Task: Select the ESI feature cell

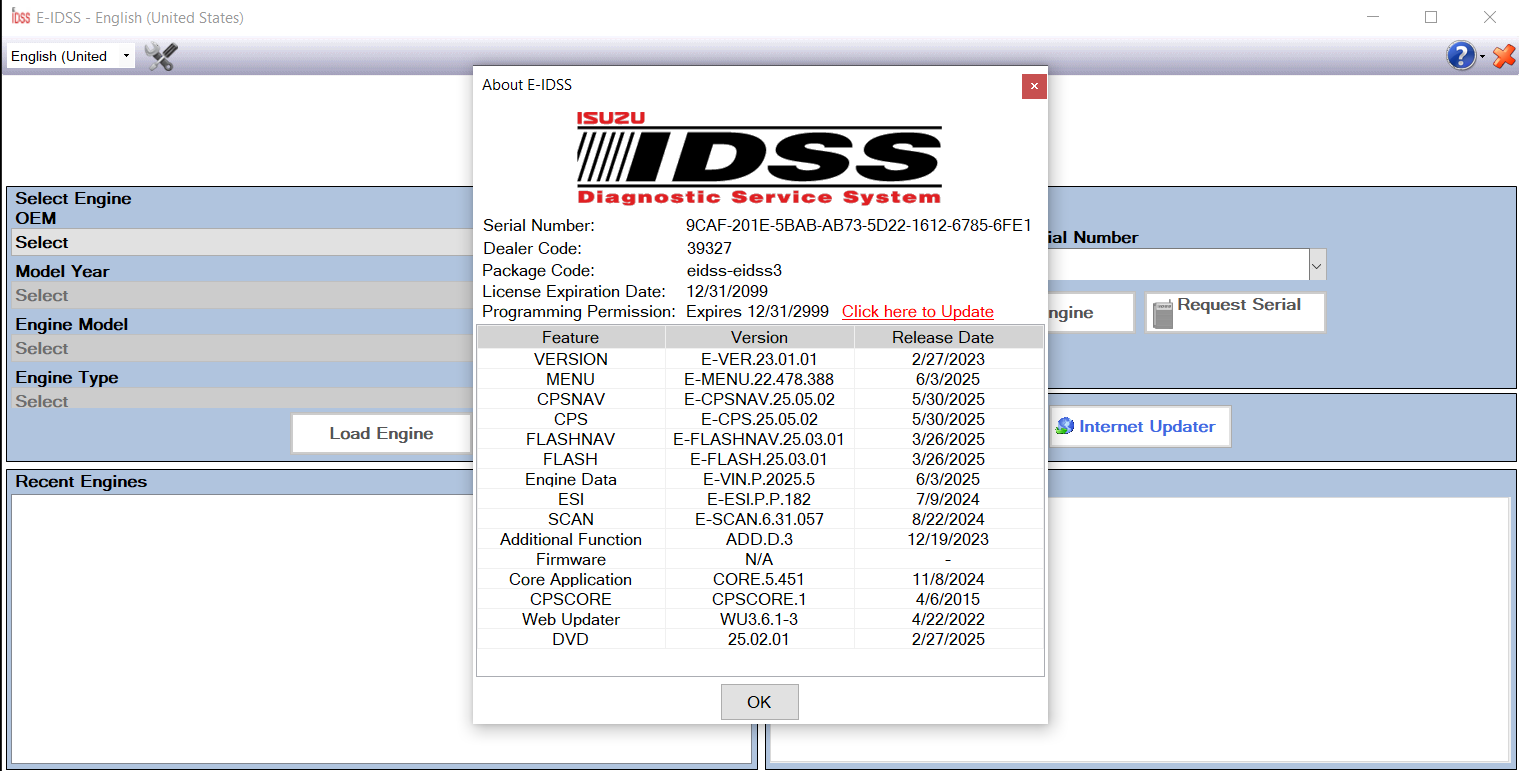Action: 571,499
